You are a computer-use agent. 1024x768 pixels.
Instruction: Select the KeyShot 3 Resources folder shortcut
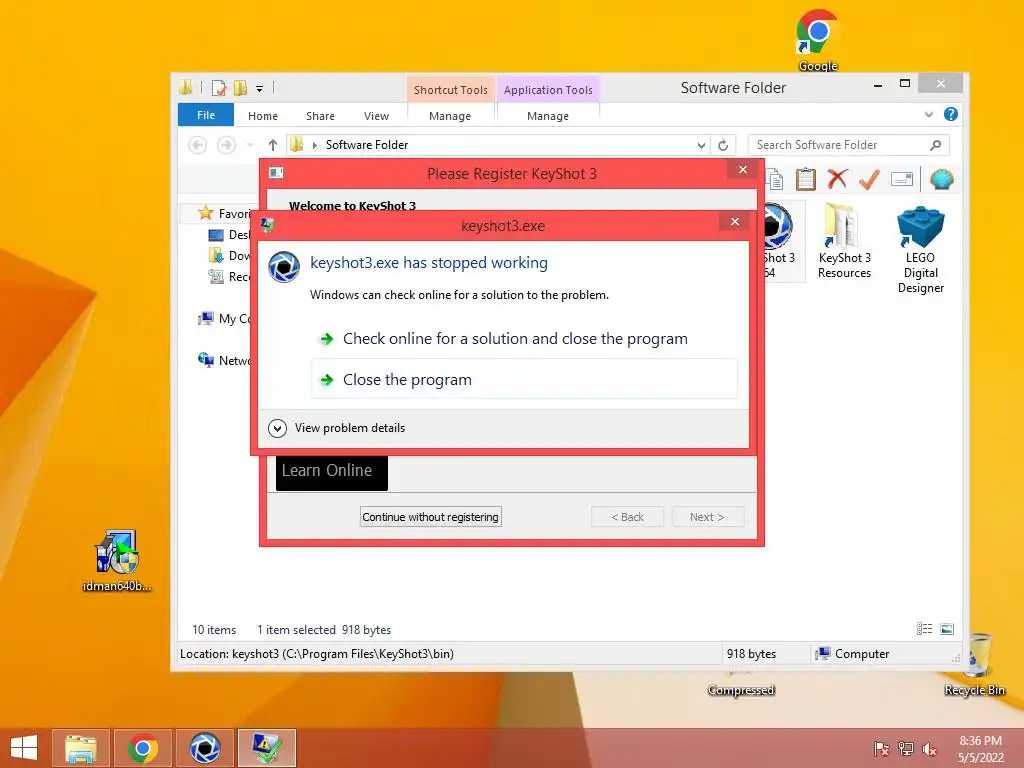click(844, 242)
